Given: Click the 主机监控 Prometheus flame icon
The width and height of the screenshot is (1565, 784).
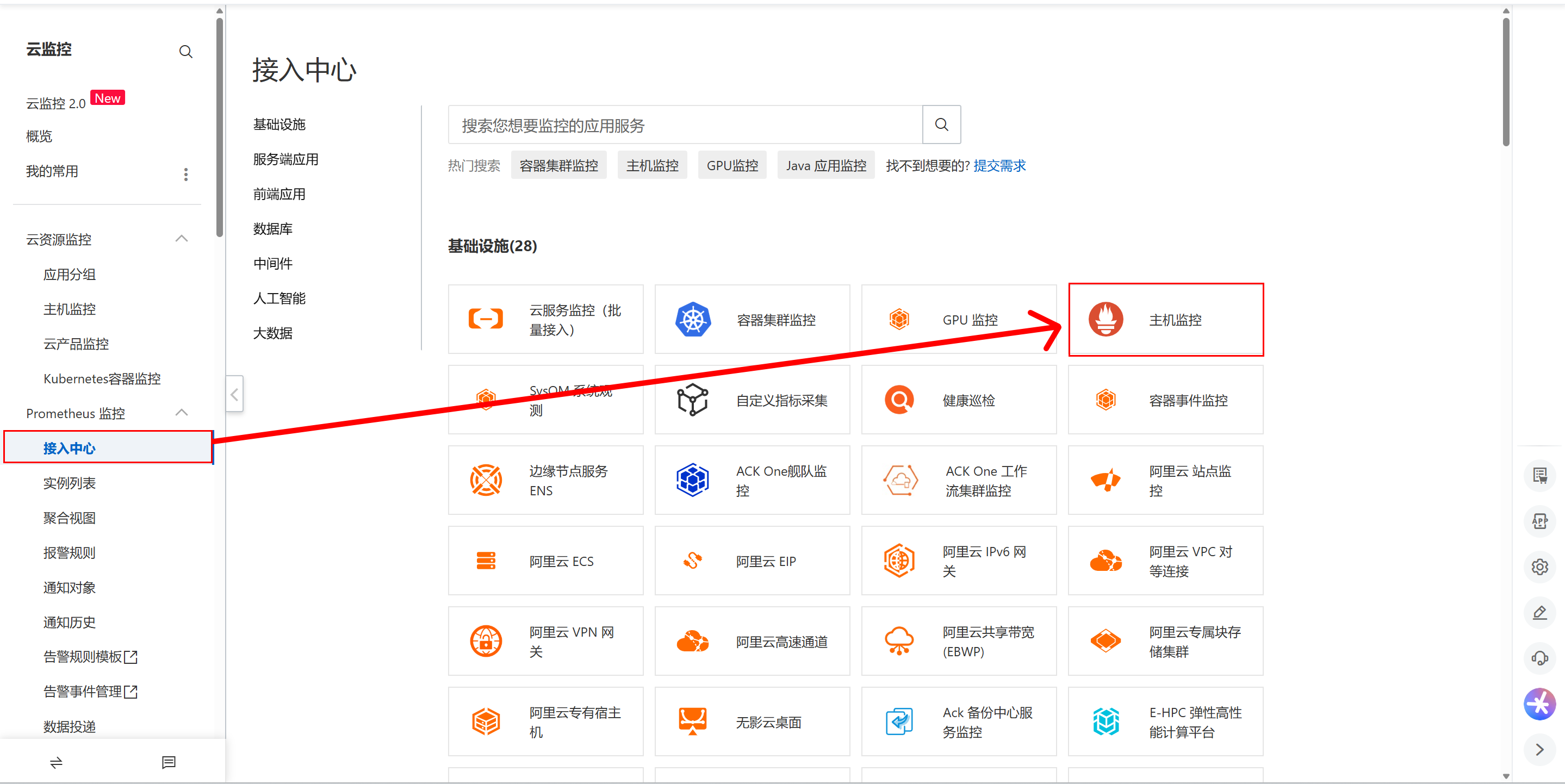Looking at the screenshot, I should click(1106, 319).
